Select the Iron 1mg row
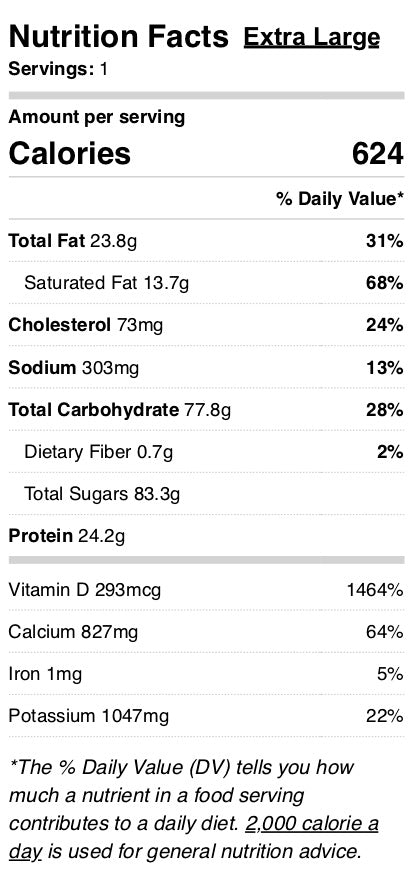This screenshot has height=881, width=415. (207, 674)
